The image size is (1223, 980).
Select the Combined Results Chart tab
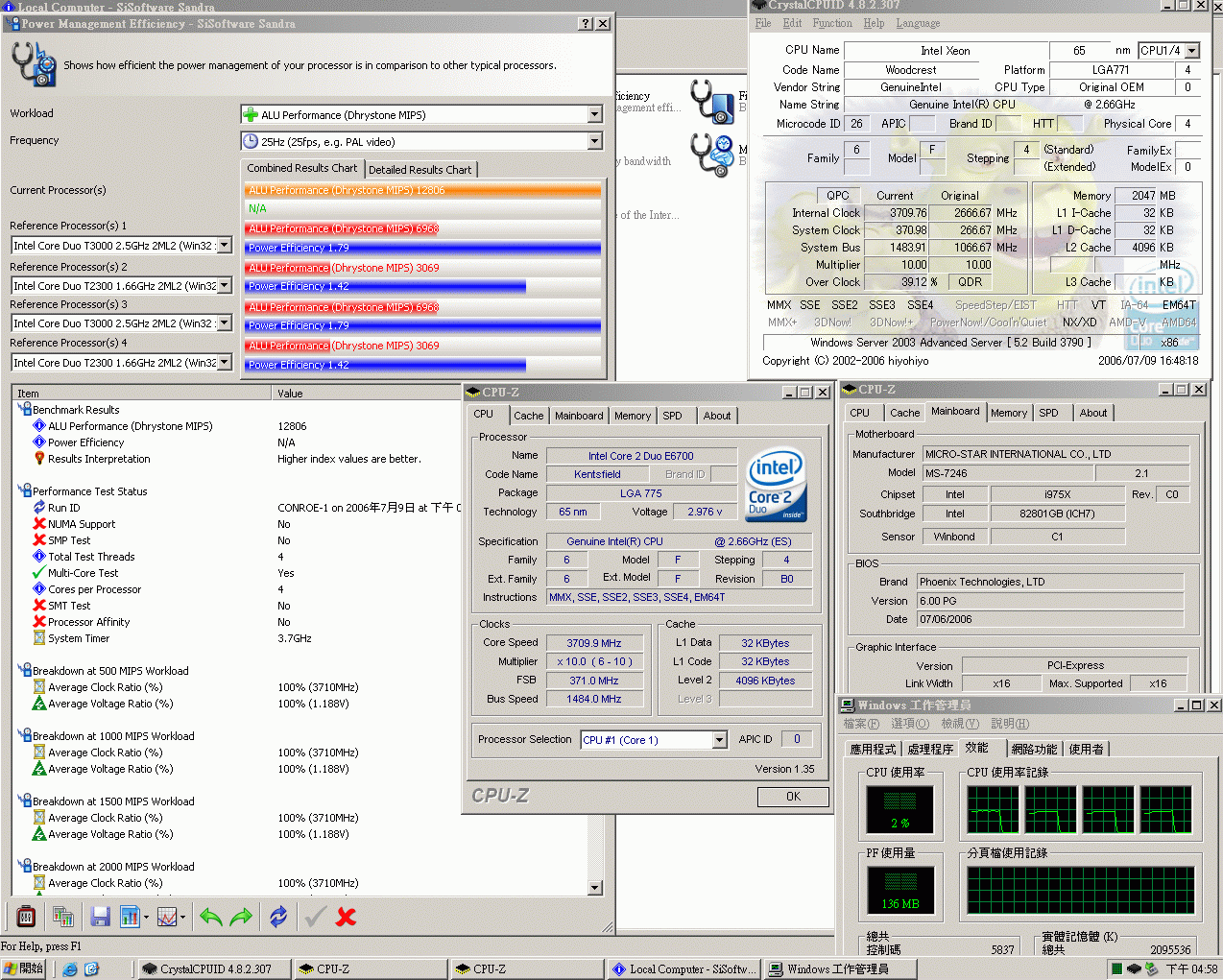(302, 168)
